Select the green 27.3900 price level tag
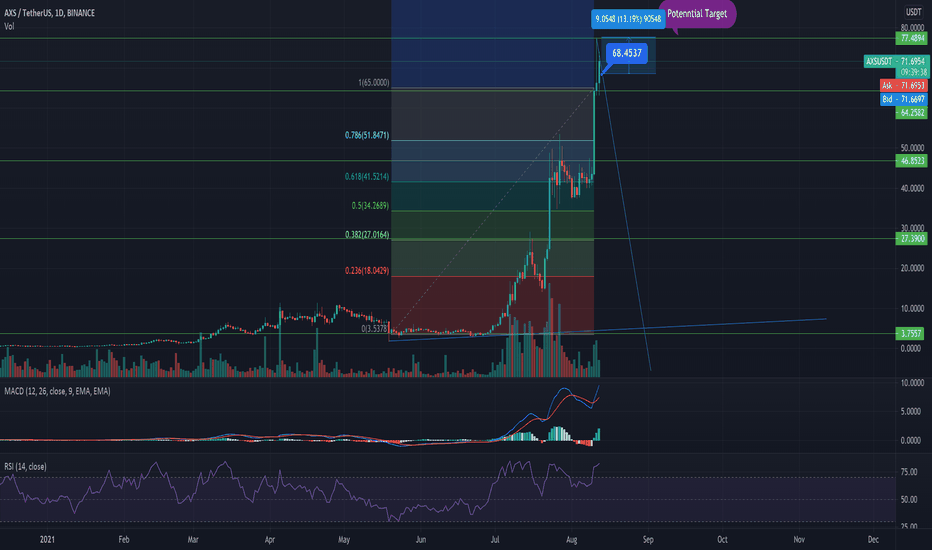Image resolution: width=932 pixels, height=550 pixels. [x=912, y=238]
